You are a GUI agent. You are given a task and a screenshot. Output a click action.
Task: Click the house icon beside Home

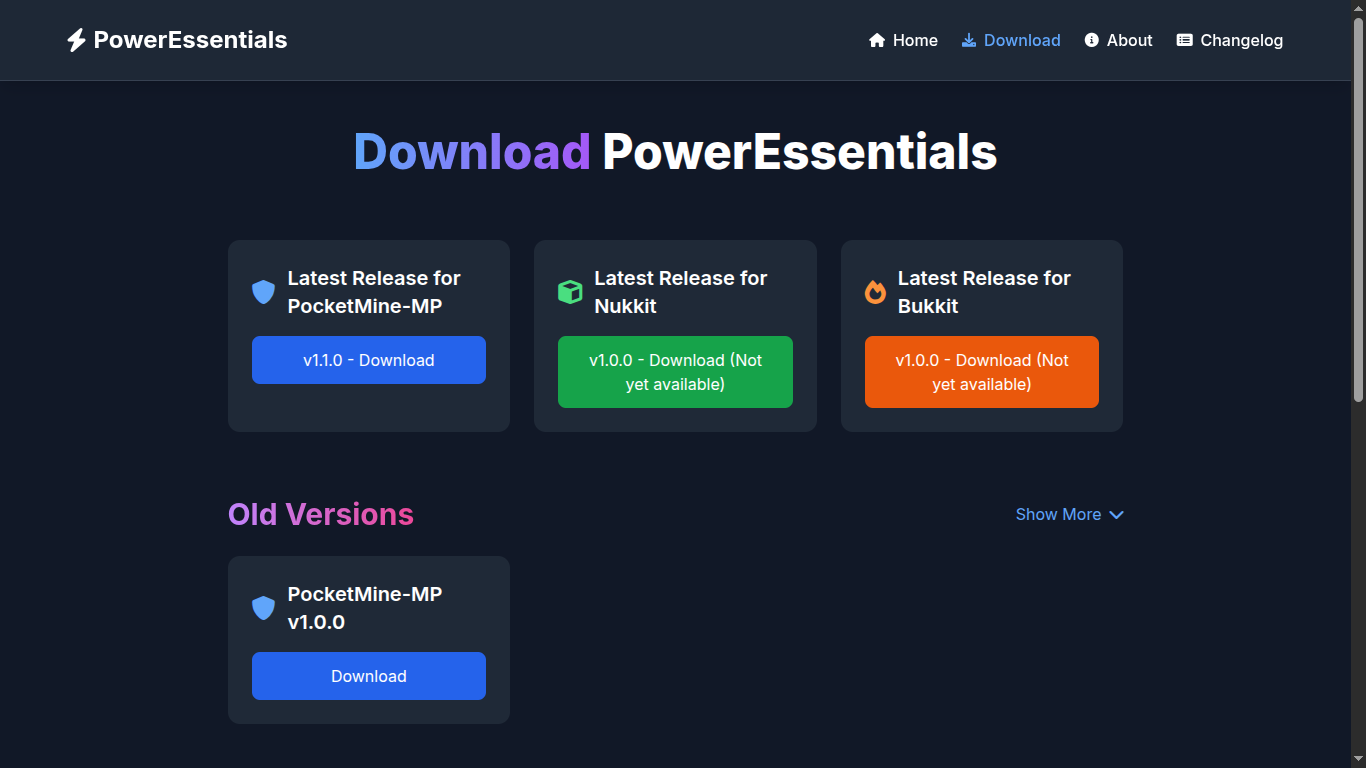point(877,40)
